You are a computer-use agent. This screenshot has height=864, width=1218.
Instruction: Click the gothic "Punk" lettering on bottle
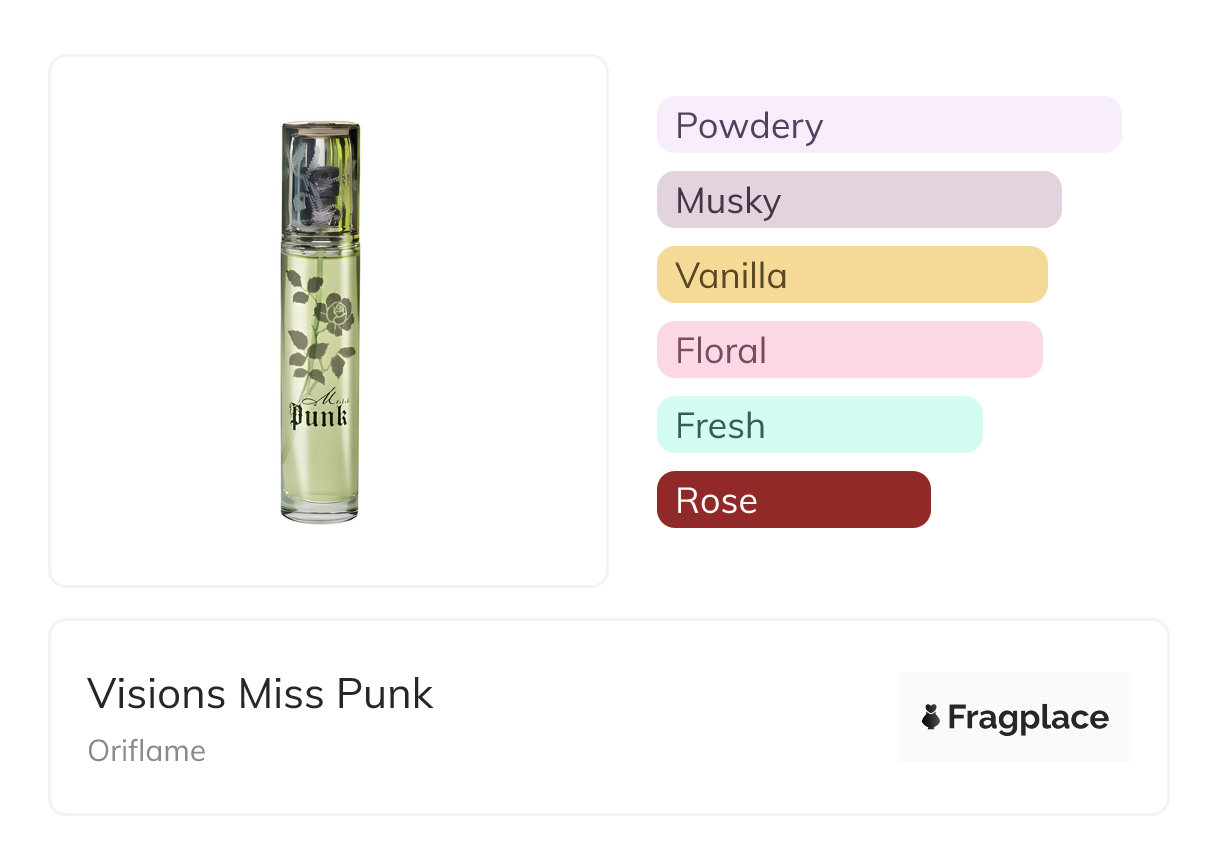(318, 415)
